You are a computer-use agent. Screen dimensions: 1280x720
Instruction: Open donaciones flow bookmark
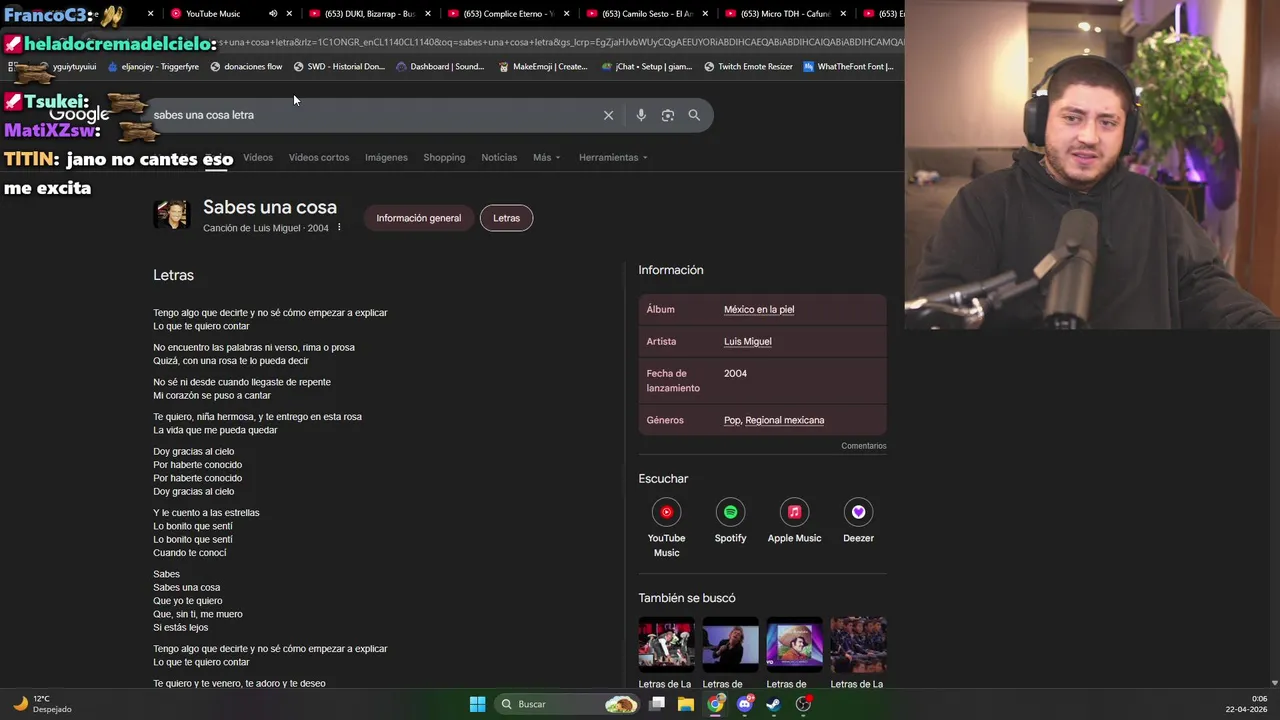pos(246,67)
